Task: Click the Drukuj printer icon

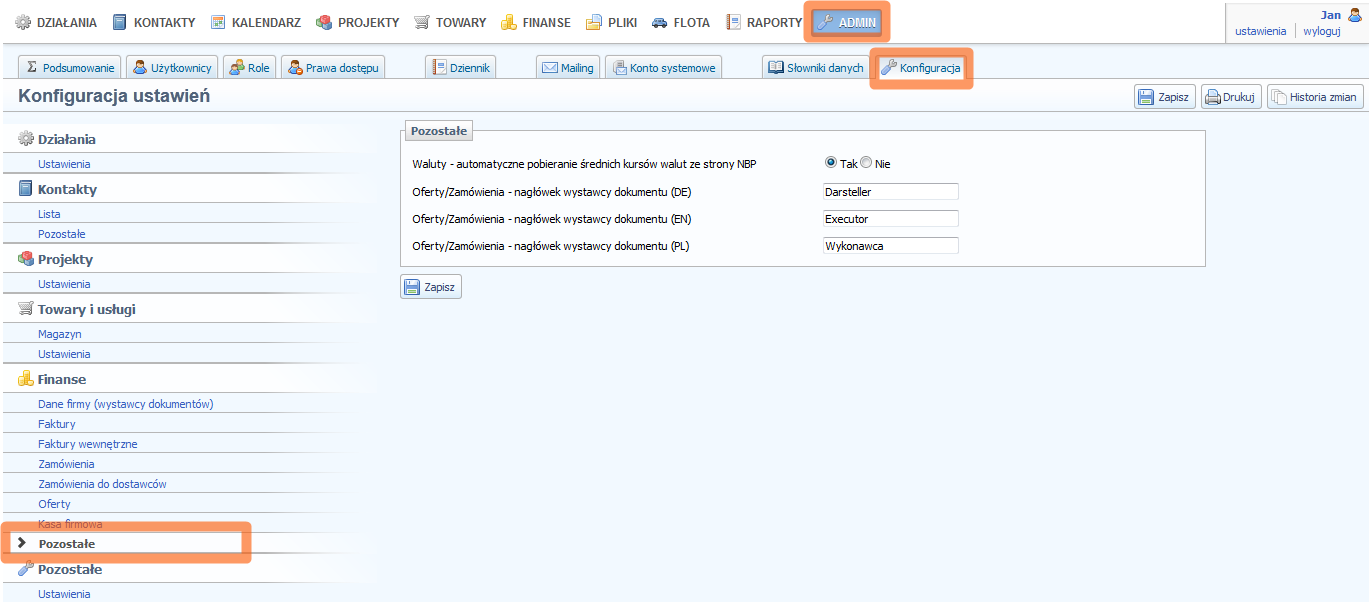Action: (1212, 98)
